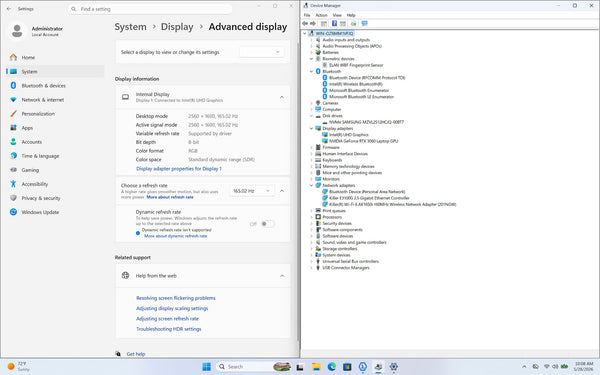Click the Privacy & security shield icon
This screenshot has height=375, width=600.
(x=13, y=198)
